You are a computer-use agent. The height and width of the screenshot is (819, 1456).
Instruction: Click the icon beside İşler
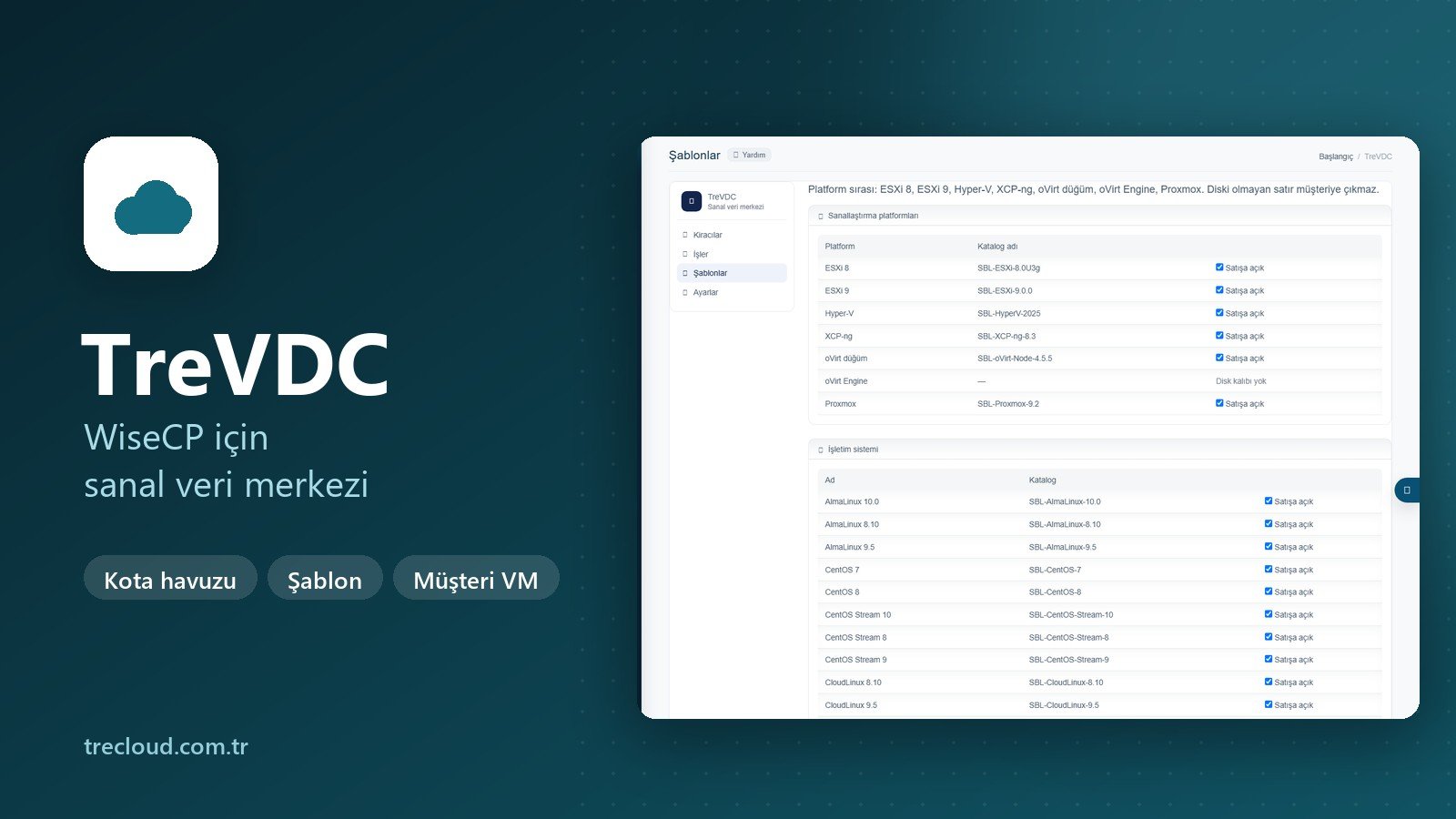pos(685,254)
